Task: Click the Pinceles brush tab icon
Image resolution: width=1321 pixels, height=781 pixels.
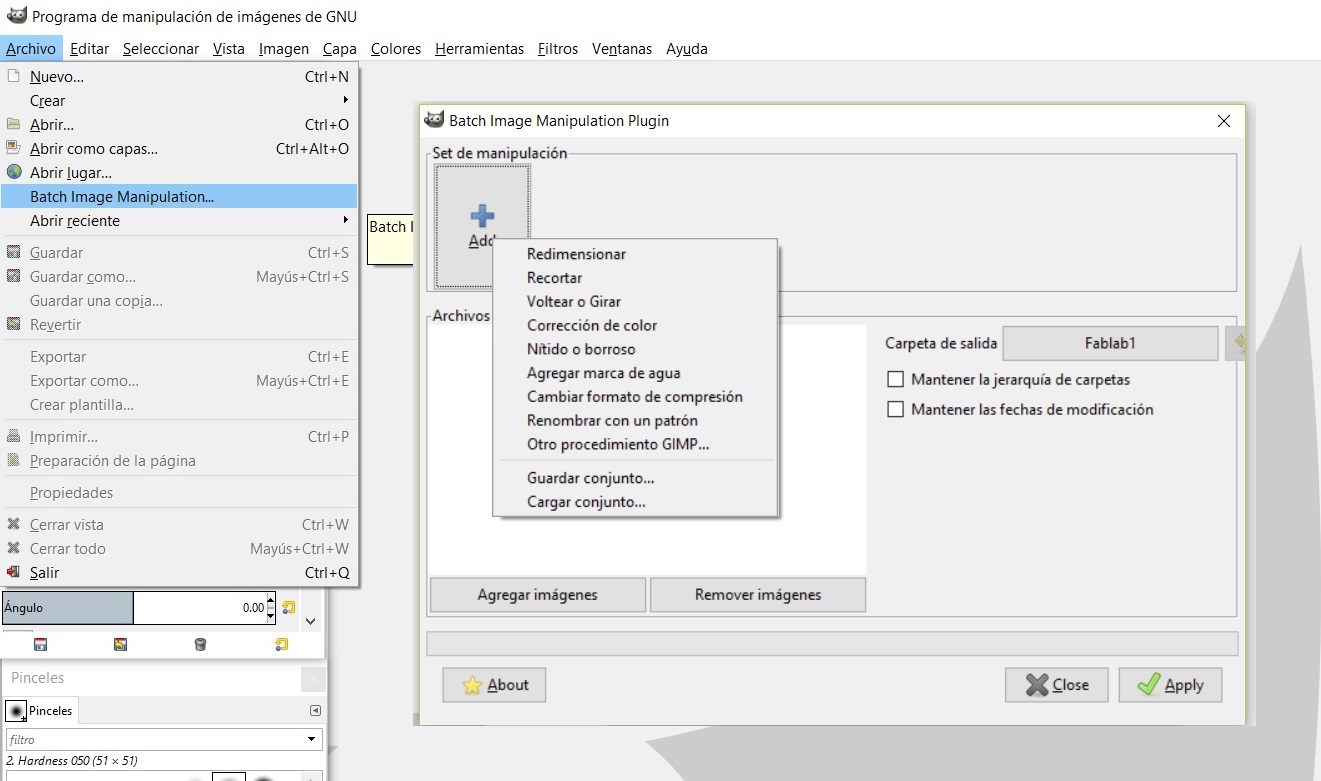Action: point(17,710)
